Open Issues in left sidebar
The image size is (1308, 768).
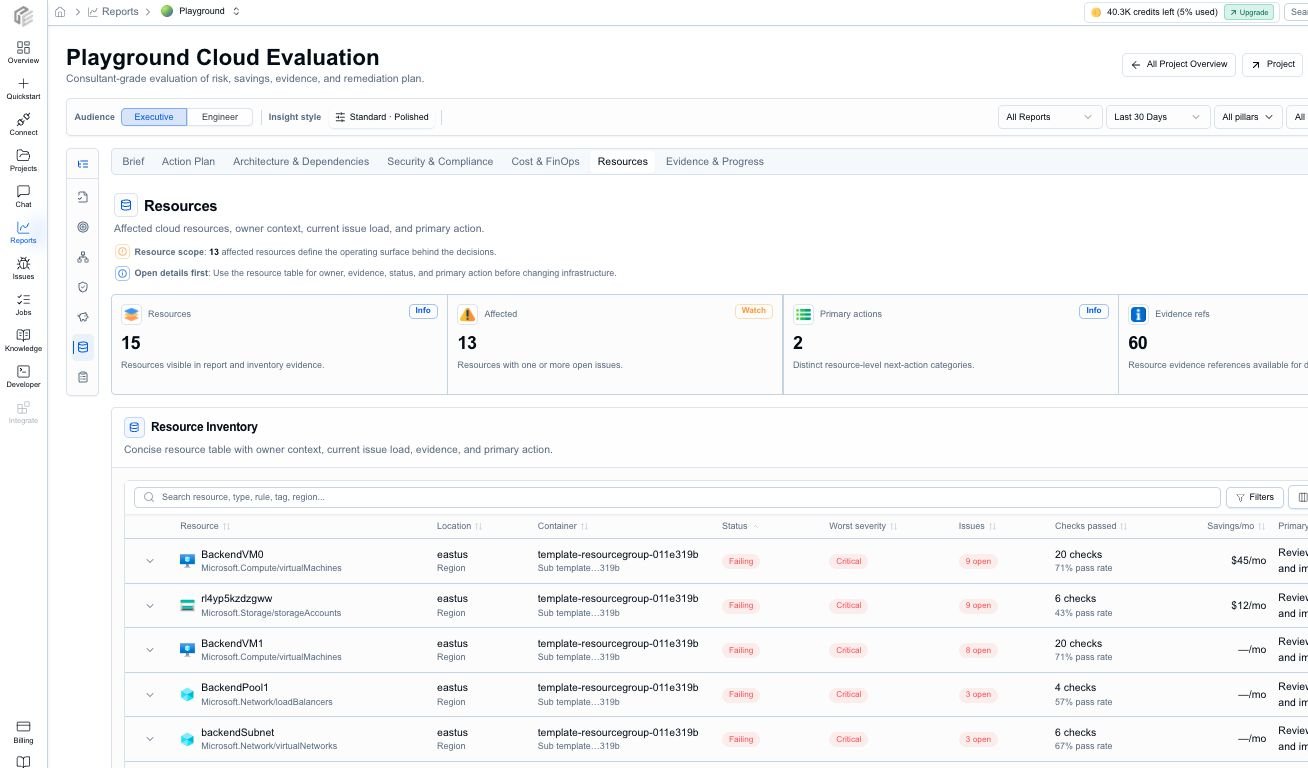coord(23,269)
